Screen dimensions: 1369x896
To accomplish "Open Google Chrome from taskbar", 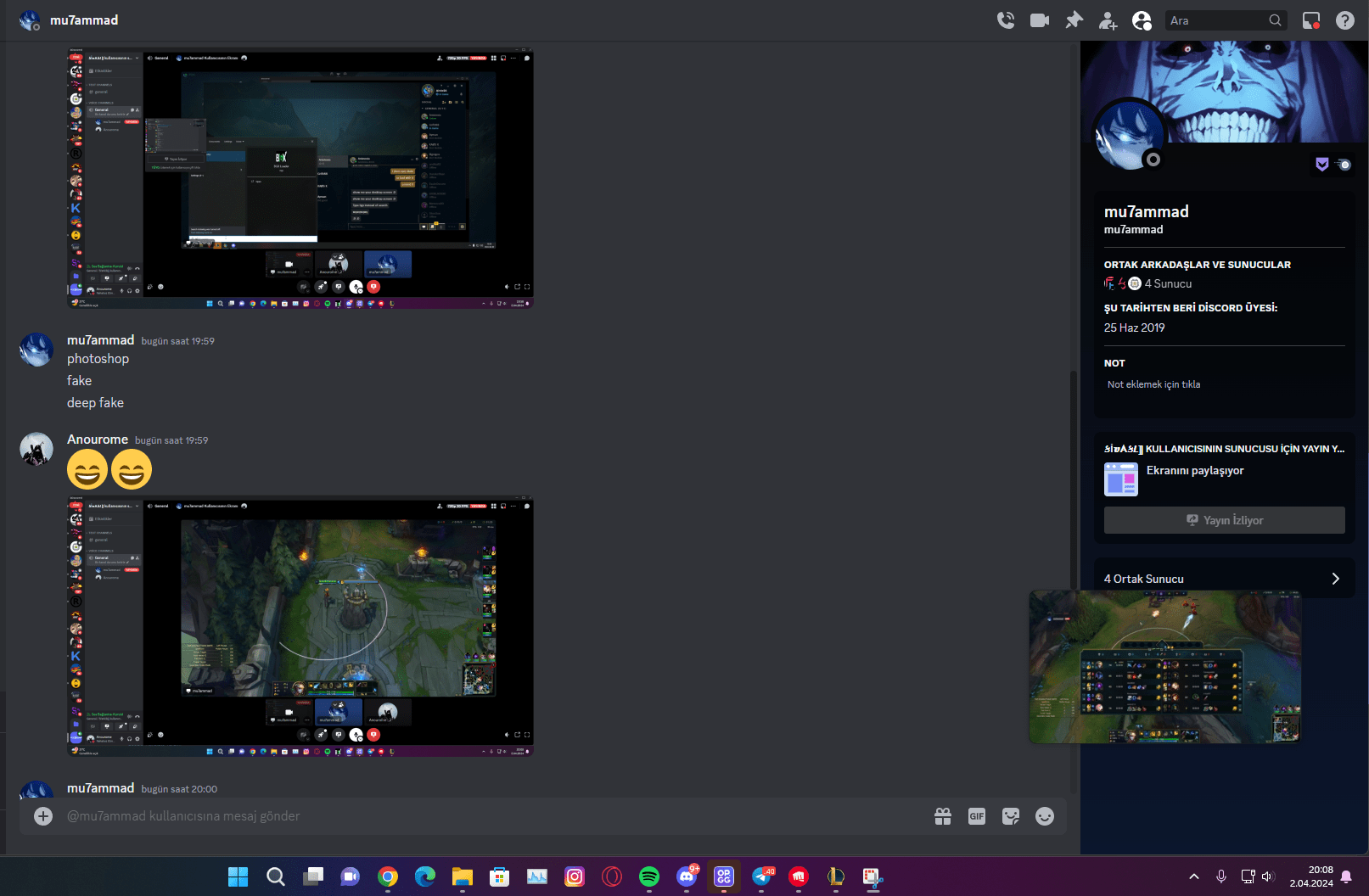I will pos(388,876).
